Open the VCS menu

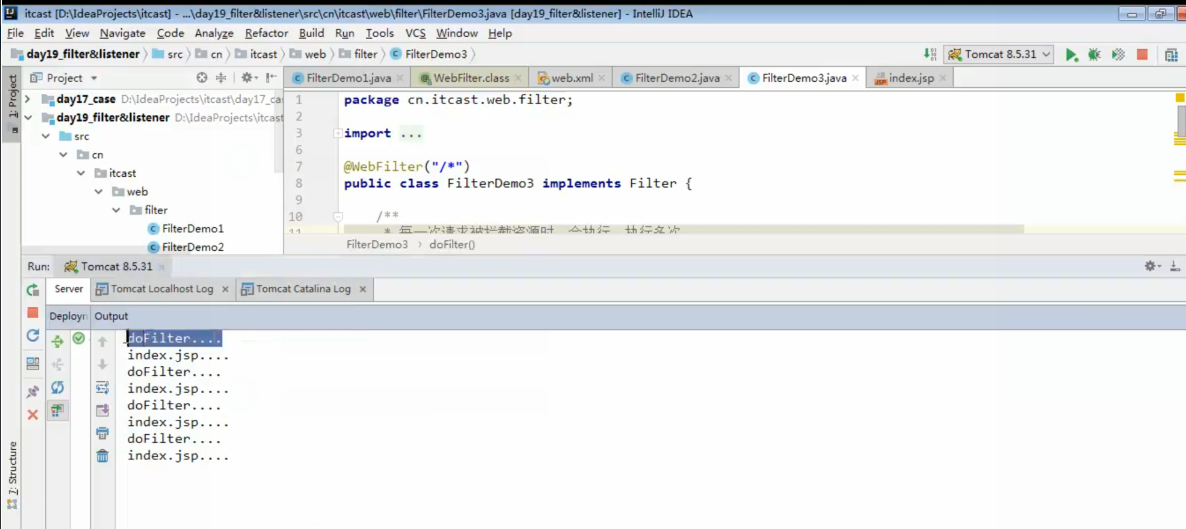tap(415, 33)
